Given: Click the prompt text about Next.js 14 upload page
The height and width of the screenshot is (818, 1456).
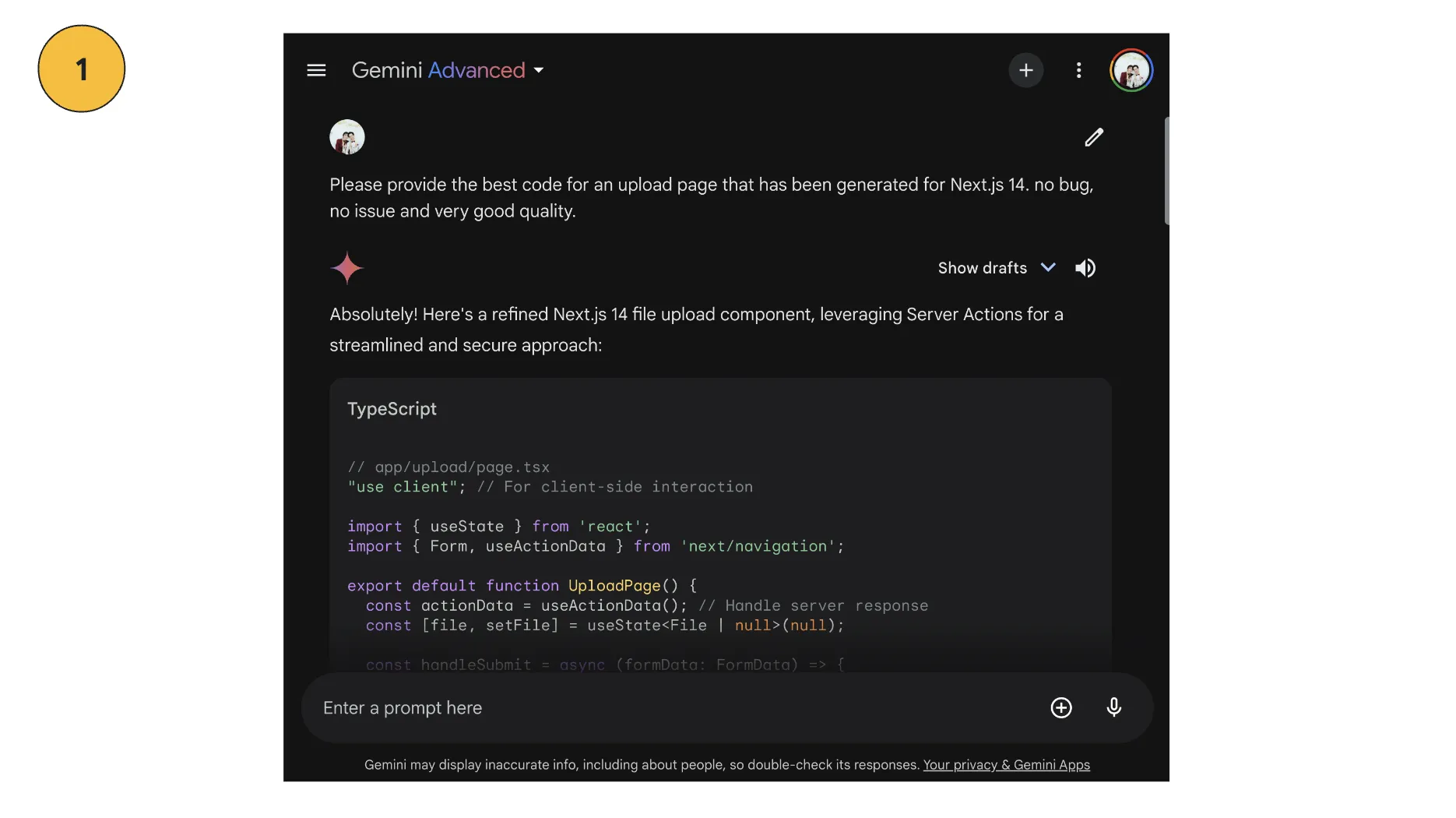Looking at the screenshot, I should 712,198.
